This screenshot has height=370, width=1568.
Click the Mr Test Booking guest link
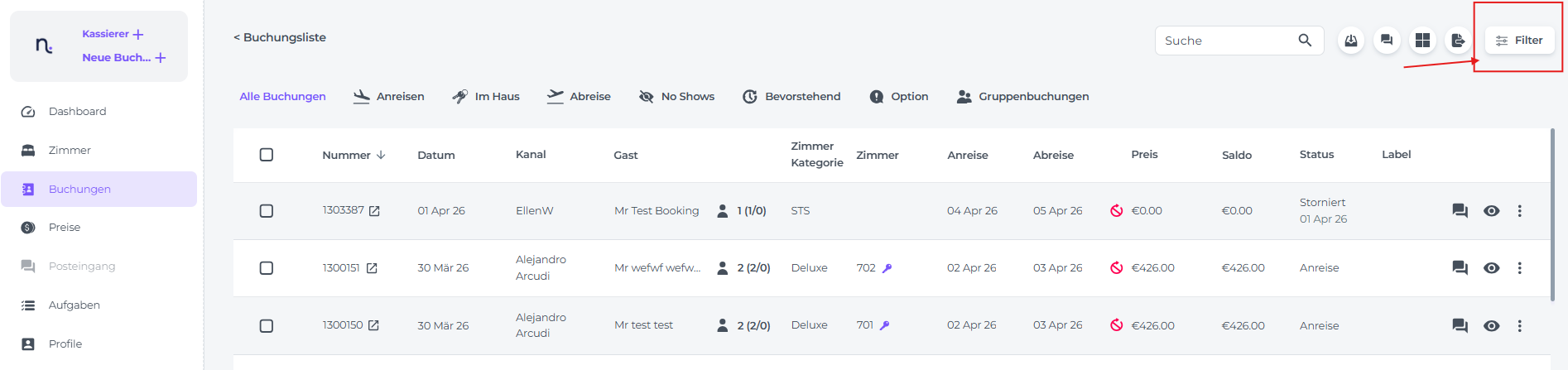tap(657, 211)
